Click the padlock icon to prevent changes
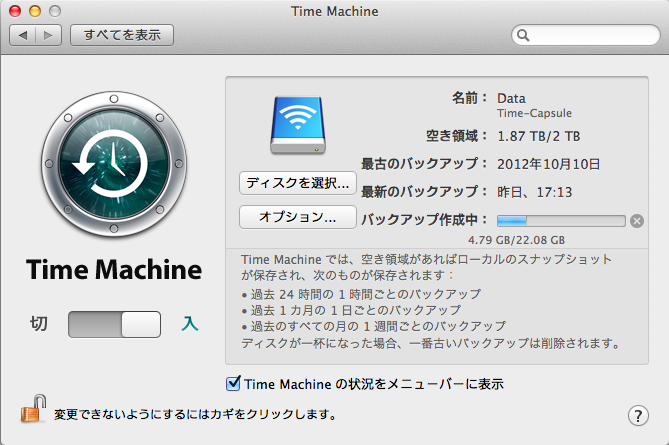 point(33,409)
